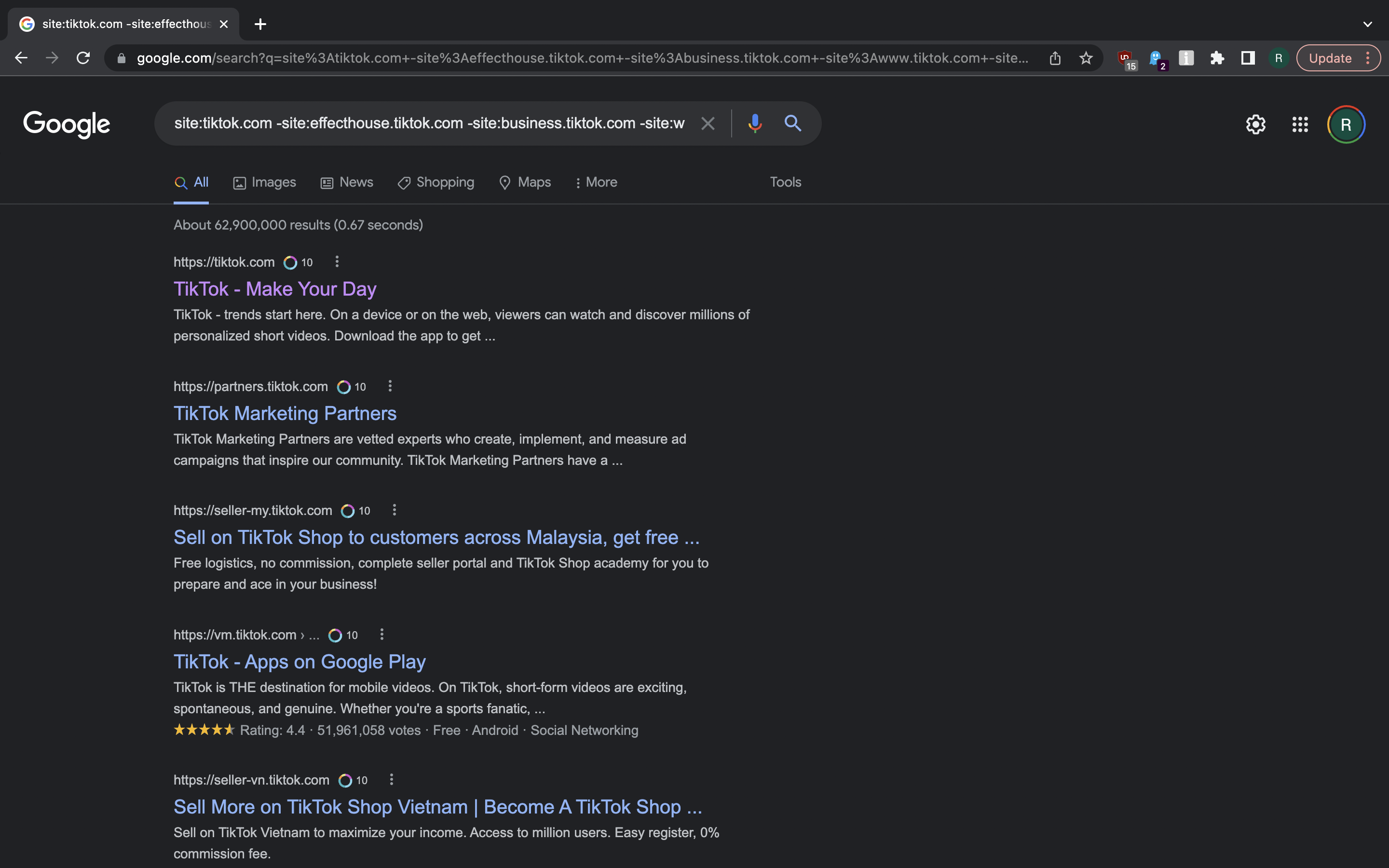
Task: Open three-dot menu for vm.tiktok.com result
Action: coord(381,634)
